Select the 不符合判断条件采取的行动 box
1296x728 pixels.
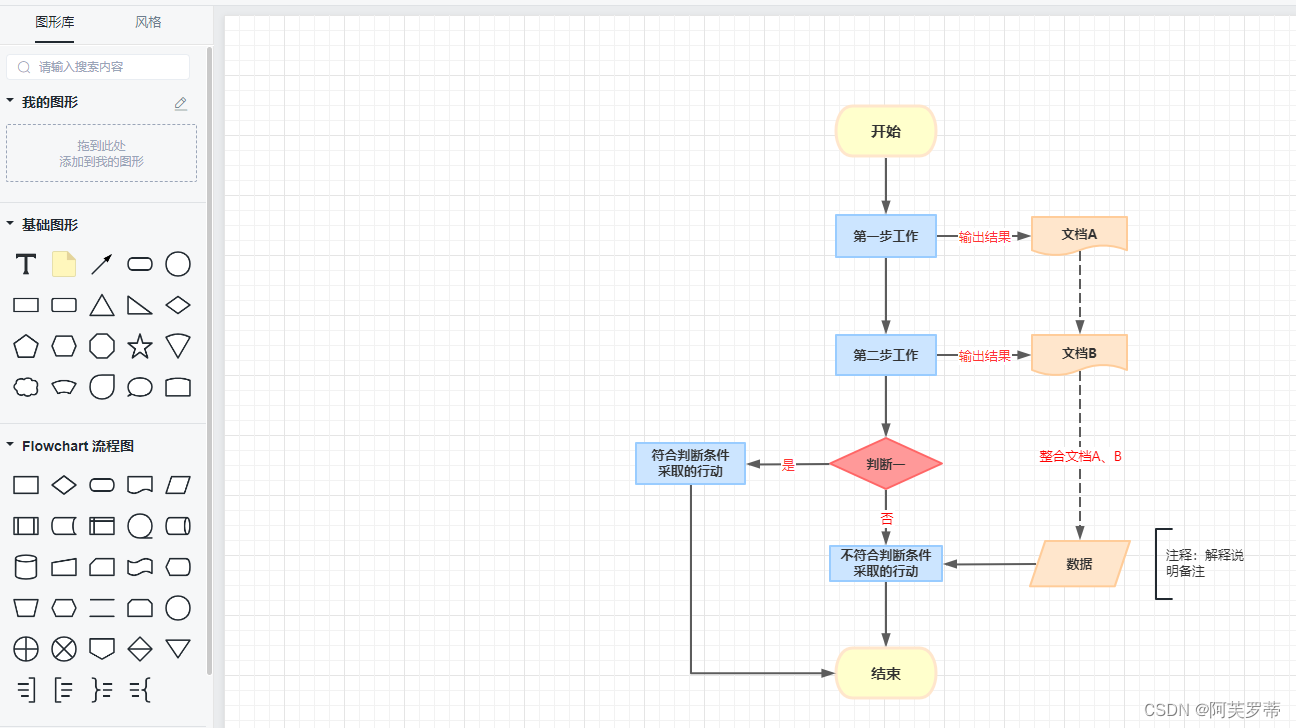[886, 563]
